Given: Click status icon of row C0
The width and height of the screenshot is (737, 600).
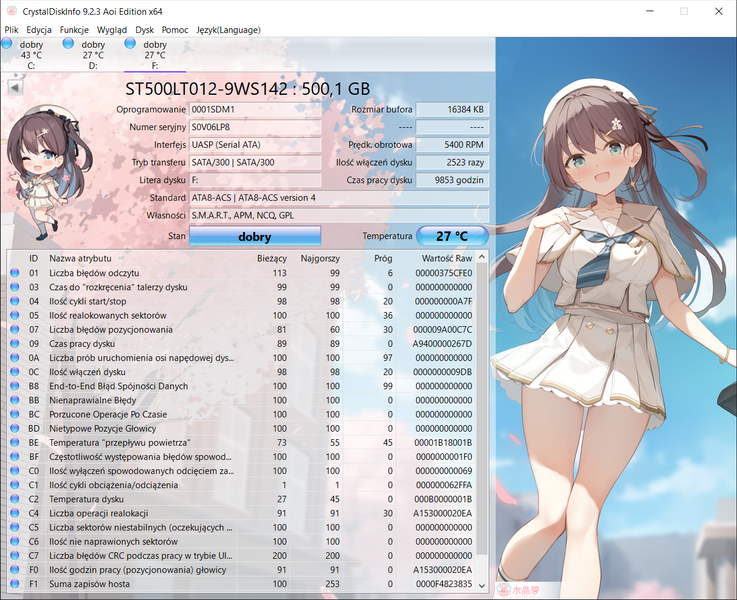Looking at the screenshot, I should (15, 471).
